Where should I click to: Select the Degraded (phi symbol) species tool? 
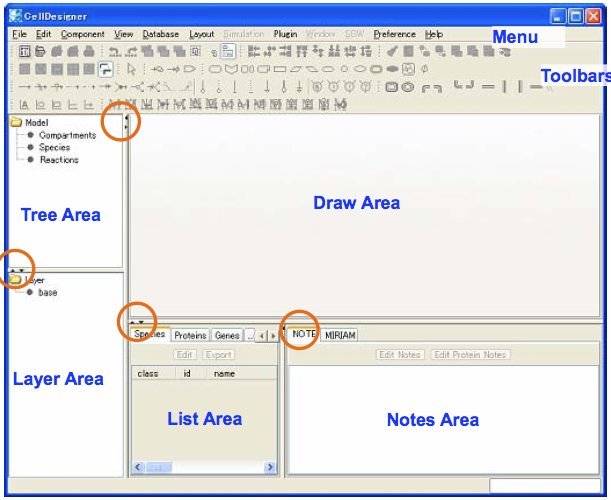pyautogui.click(x=424, y=69)
